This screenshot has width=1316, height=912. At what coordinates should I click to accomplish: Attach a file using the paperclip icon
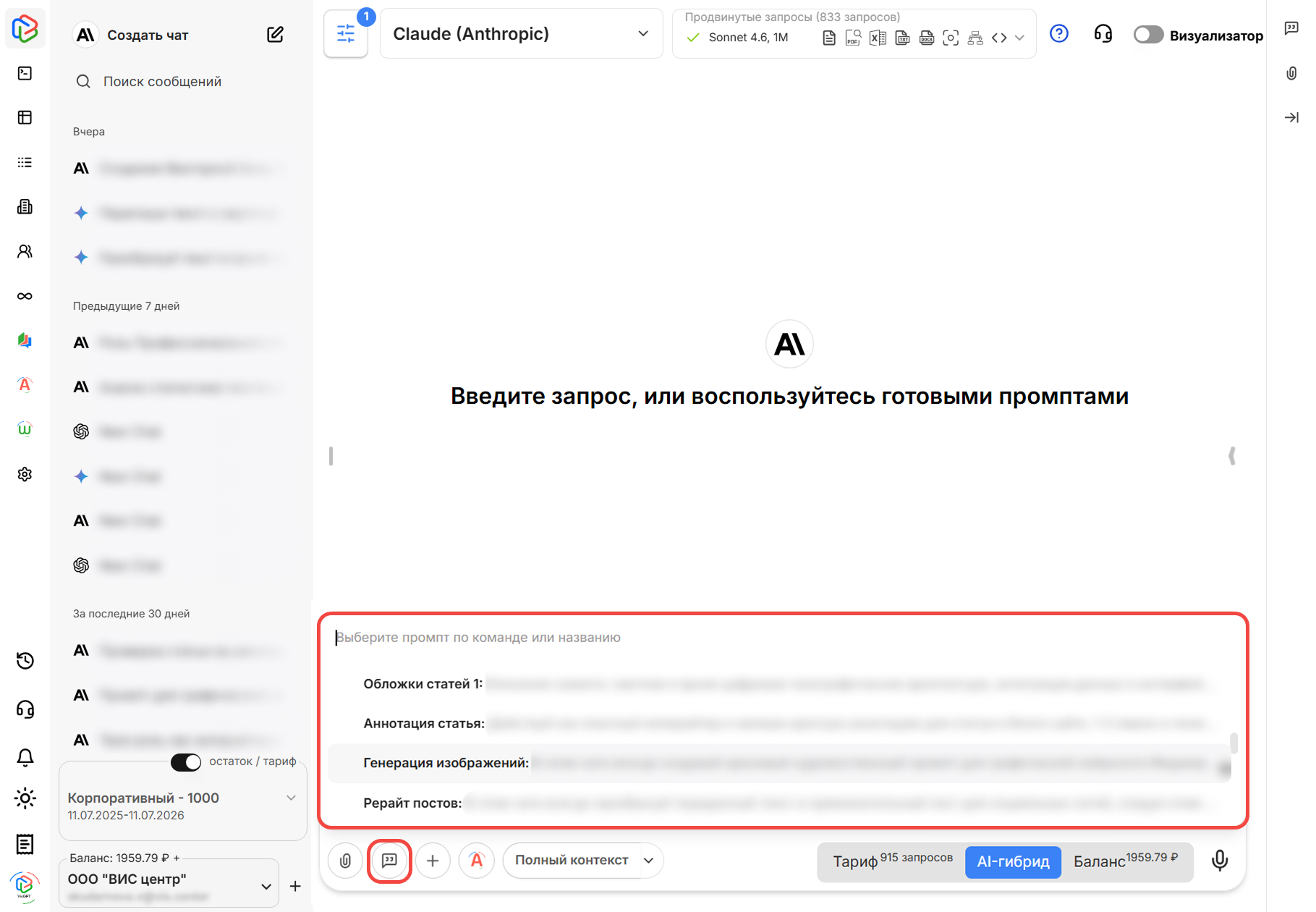point(345,861)
